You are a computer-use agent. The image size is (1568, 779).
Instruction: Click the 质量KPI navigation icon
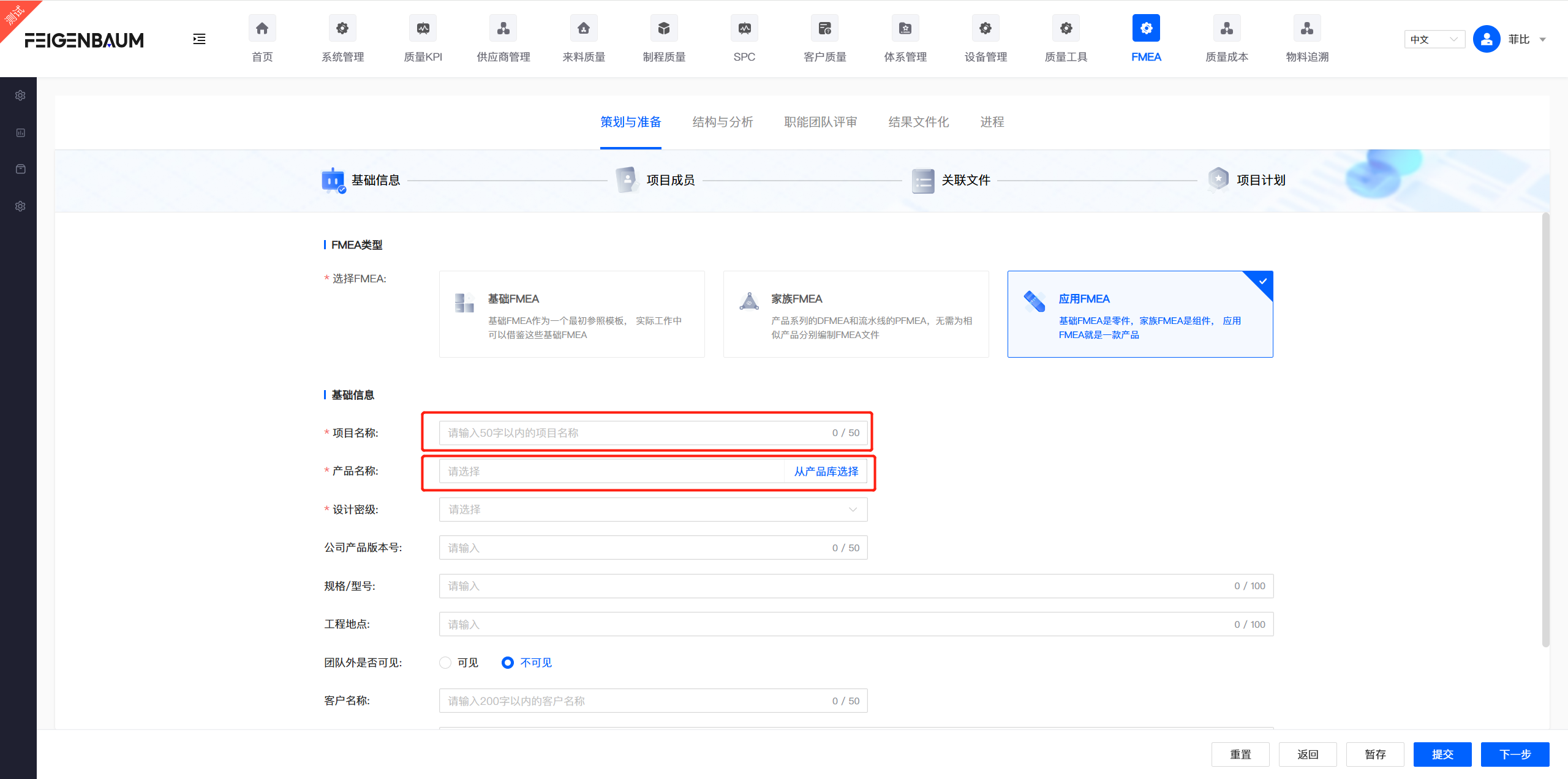point(423,29)
